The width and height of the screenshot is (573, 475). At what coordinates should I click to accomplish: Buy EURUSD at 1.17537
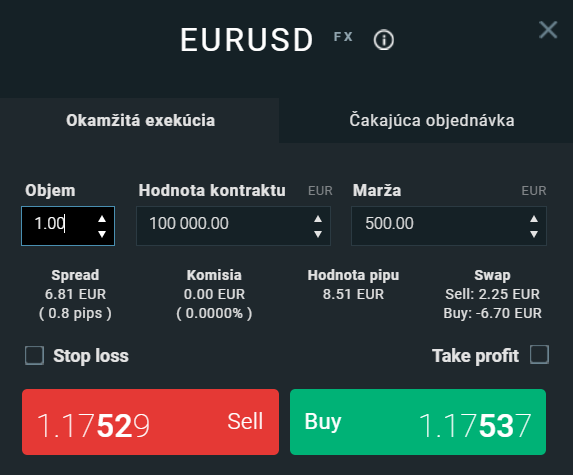tap(418, 422)
